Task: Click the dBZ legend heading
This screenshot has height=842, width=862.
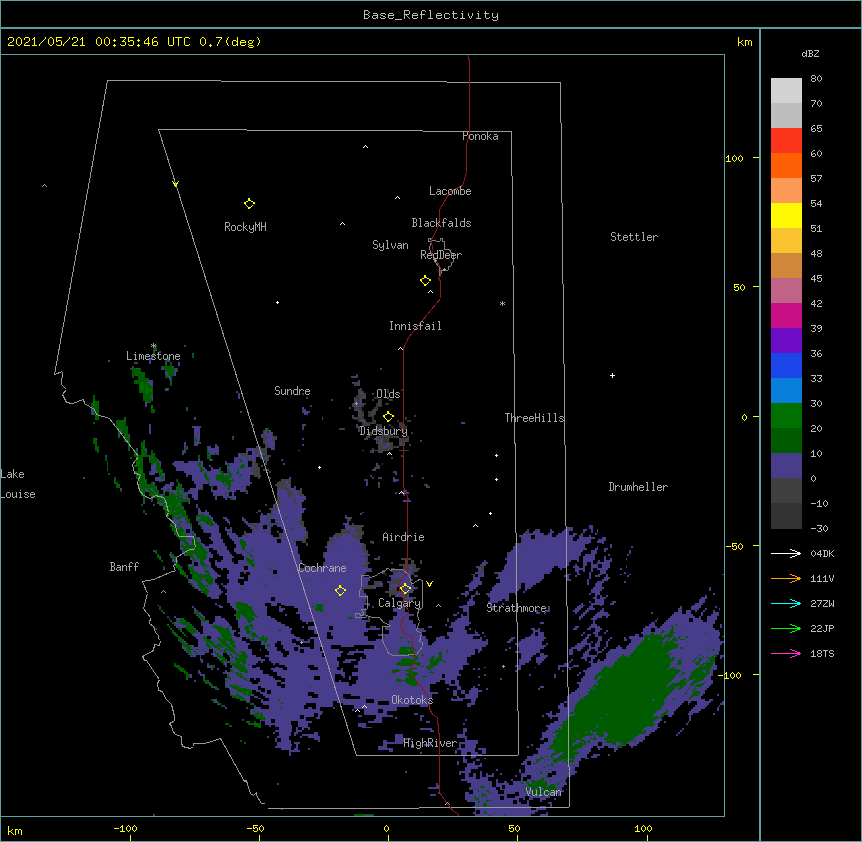Action: [x=810, y=54]
